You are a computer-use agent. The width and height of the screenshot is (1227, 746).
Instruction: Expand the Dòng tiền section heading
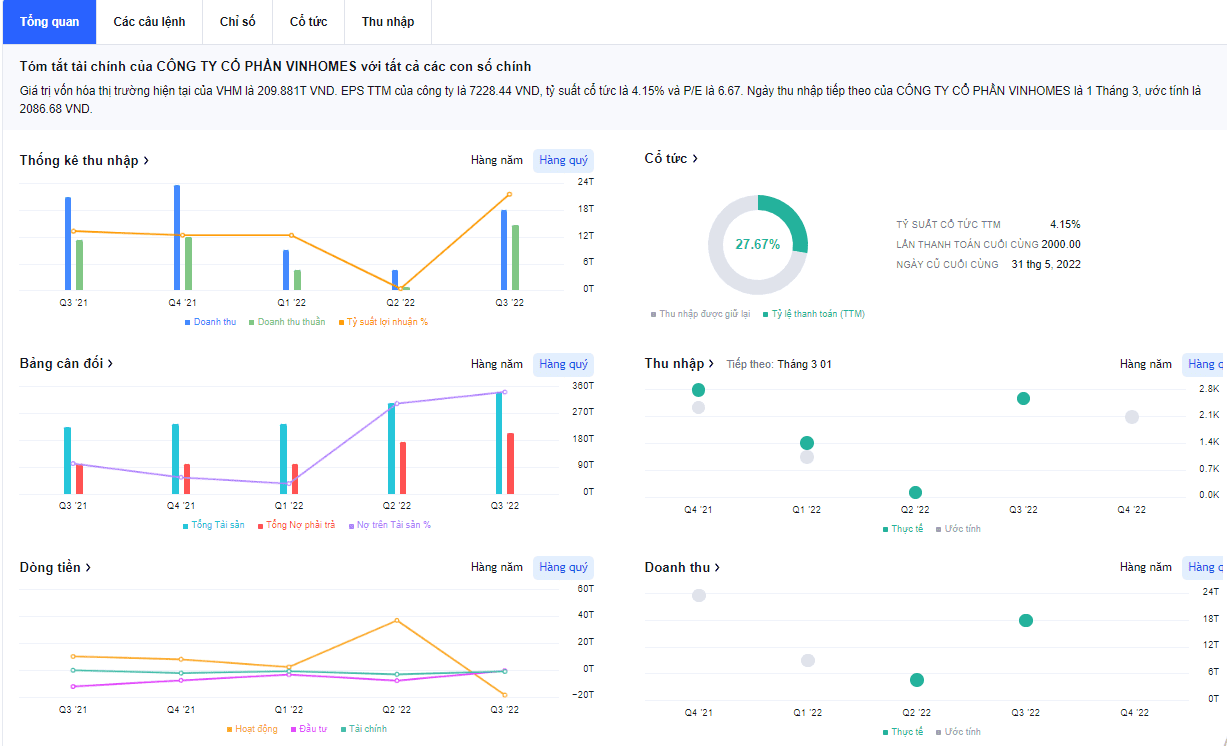(x=56, y=567)
